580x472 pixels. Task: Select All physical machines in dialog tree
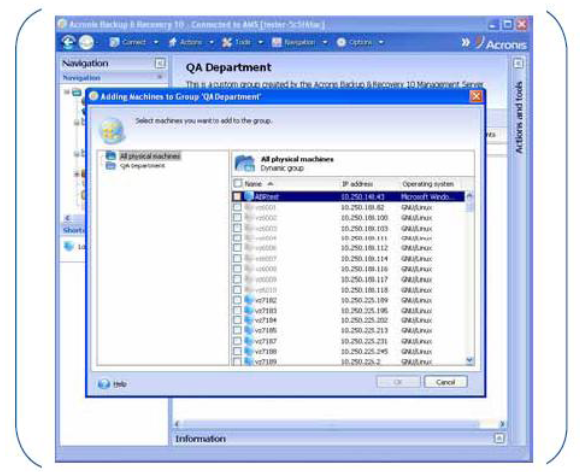click(x=150, y=156)
